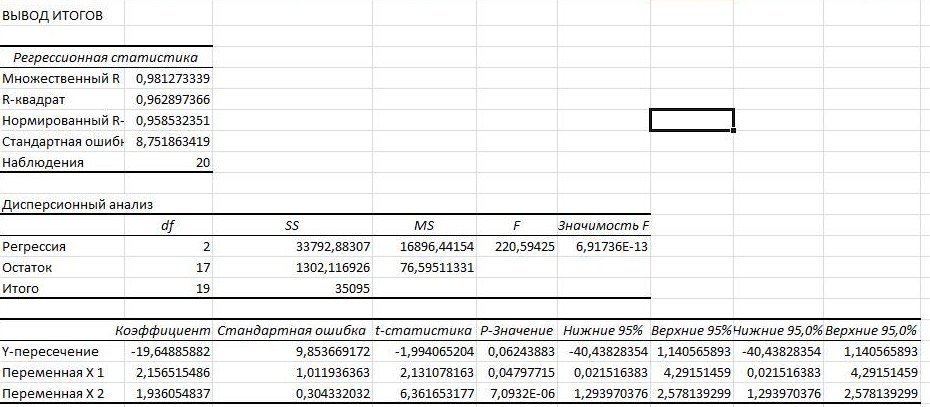This screenshot has width=930, height=407.
Task: Select the 'Значимость F' header cell
Action: pos(603,225)
